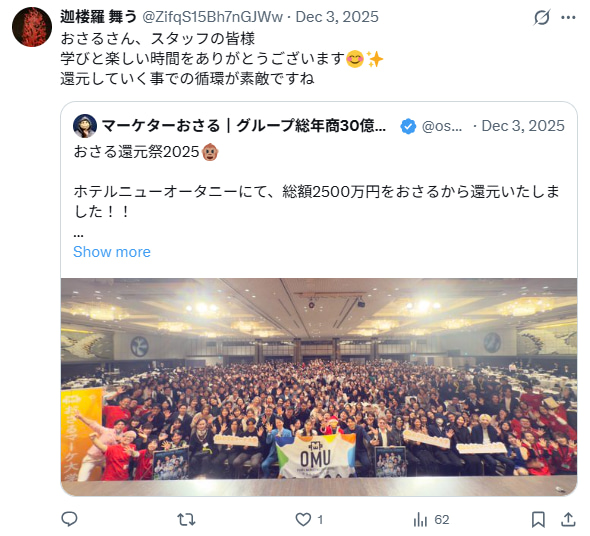Repost this tweet with the retweet icon
The height and width of the screenshot is (536, 590).
coord(186,520)
